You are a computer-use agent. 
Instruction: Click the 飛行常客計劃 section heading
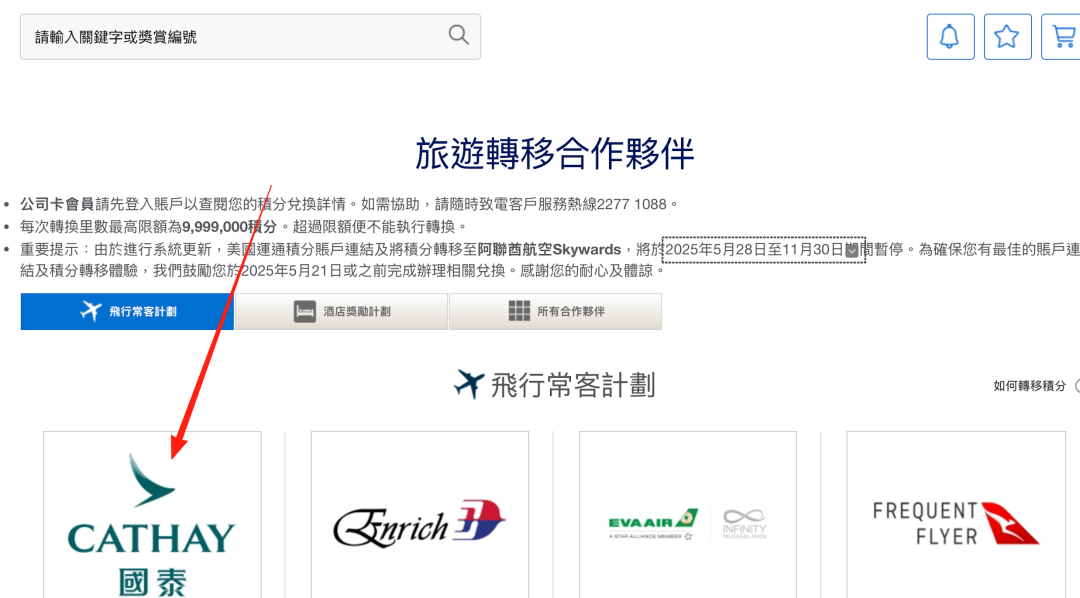554,385
